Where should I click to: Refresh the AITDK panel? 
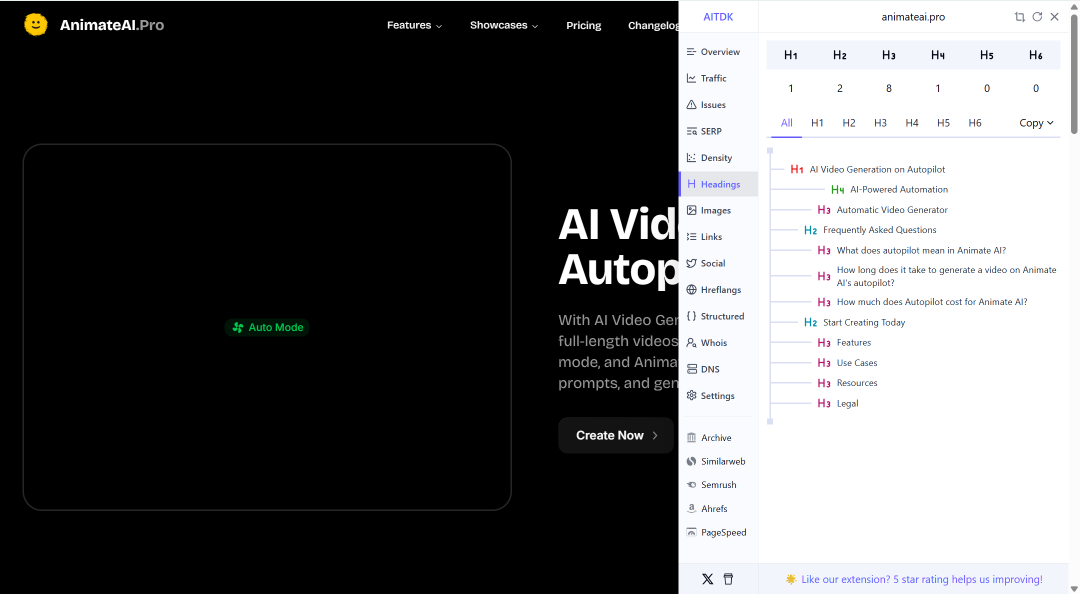(1037, 17)
